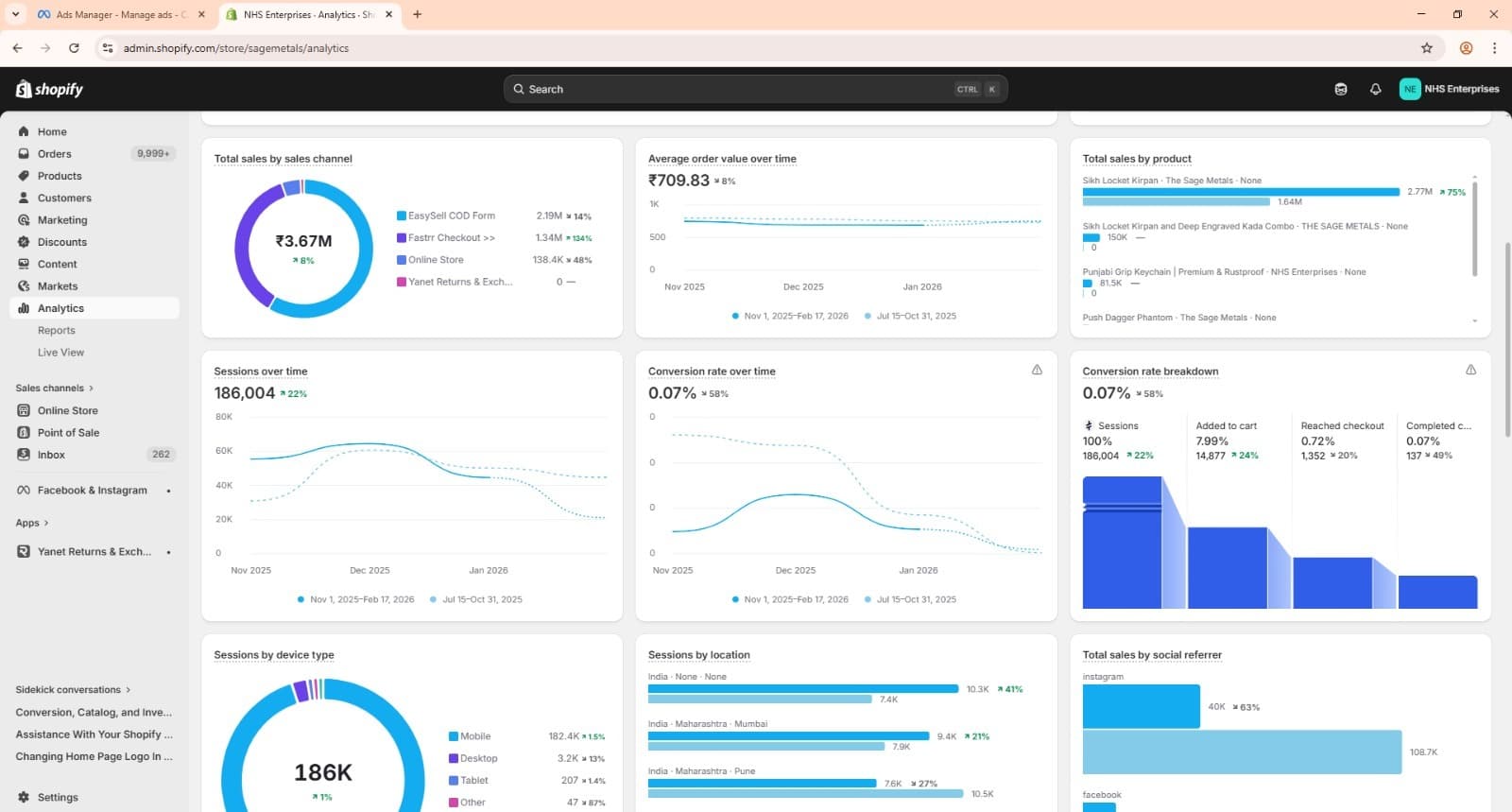Click the Sessions funnel bar in breakdown
The height and width of the screenshot is (812, 1512).
1122,543
